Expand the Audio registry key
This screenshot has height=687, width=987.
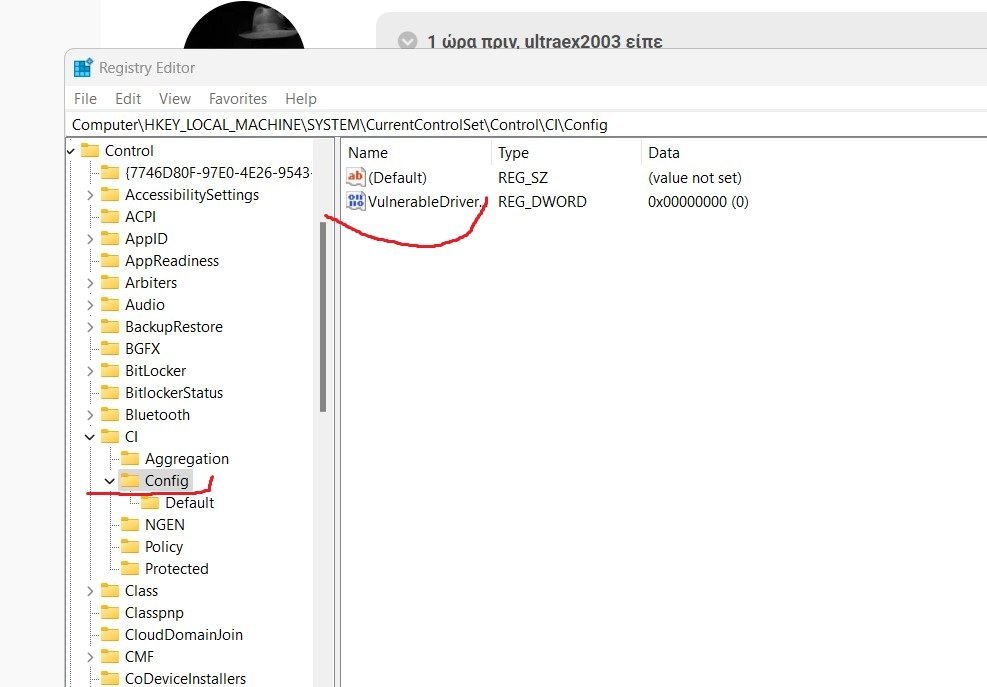tap(90, 305)
